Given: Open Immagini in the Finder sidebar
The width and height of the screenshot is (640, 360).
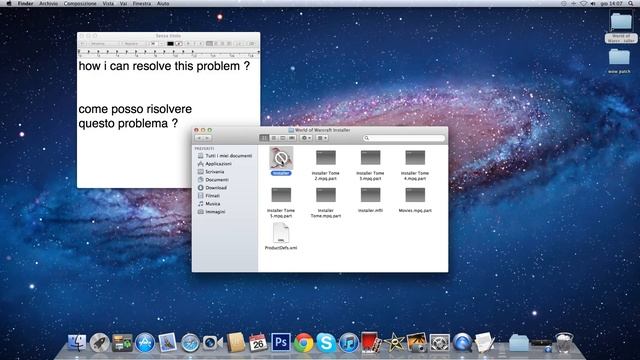Looking at the screenshot, I should coord(211,212).
